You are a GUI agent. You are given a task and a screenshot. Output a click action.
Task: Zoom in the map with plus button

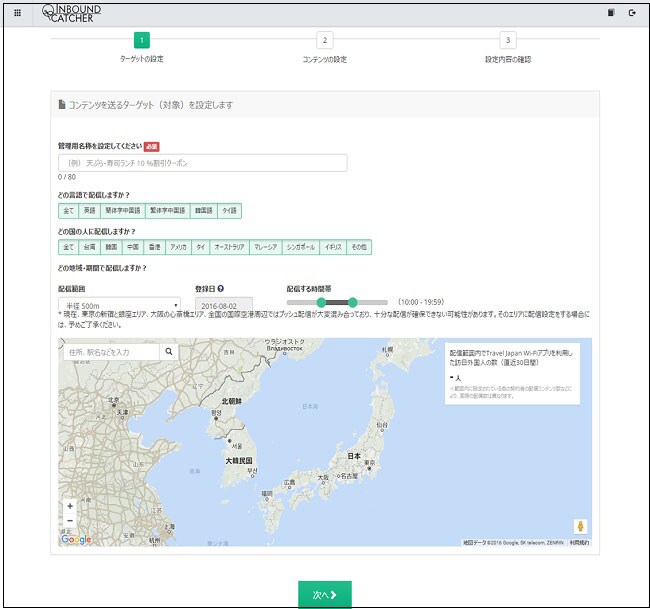point(70,506)
